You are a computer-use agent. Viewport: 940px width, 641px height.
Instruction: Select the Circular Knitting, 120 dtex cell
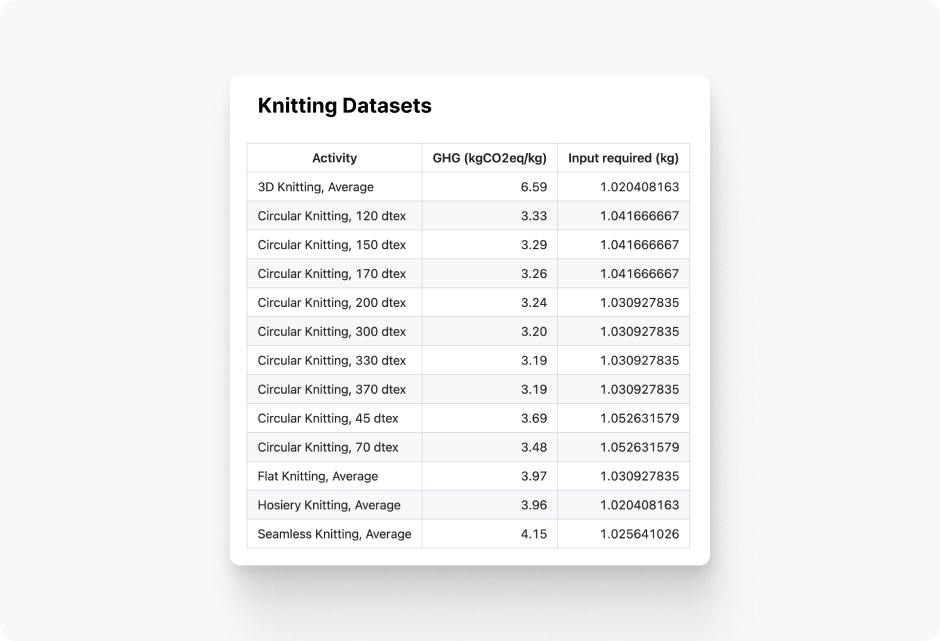coord(335,216)
